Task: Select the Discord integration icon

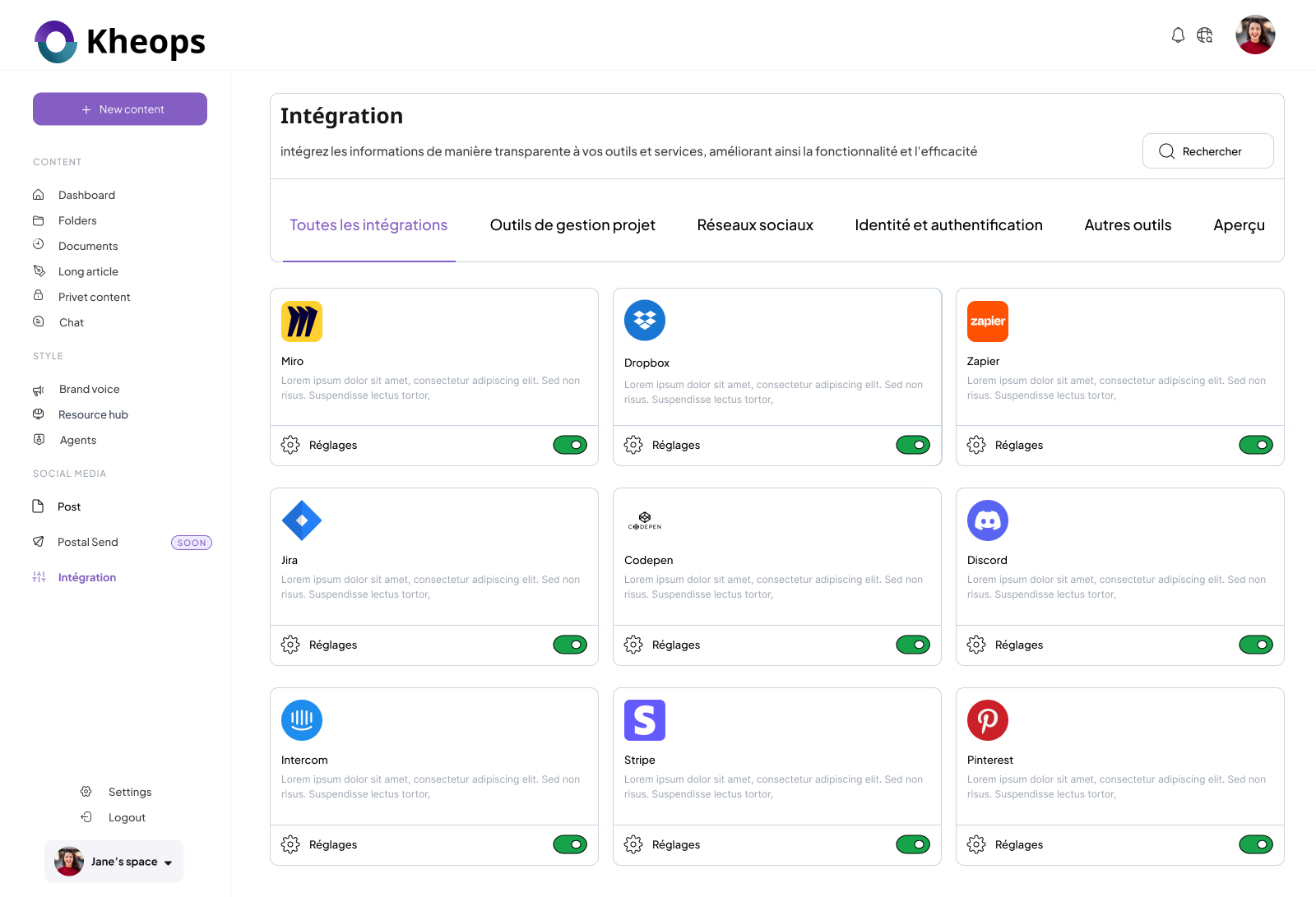Action: click(x=988, y=520)
